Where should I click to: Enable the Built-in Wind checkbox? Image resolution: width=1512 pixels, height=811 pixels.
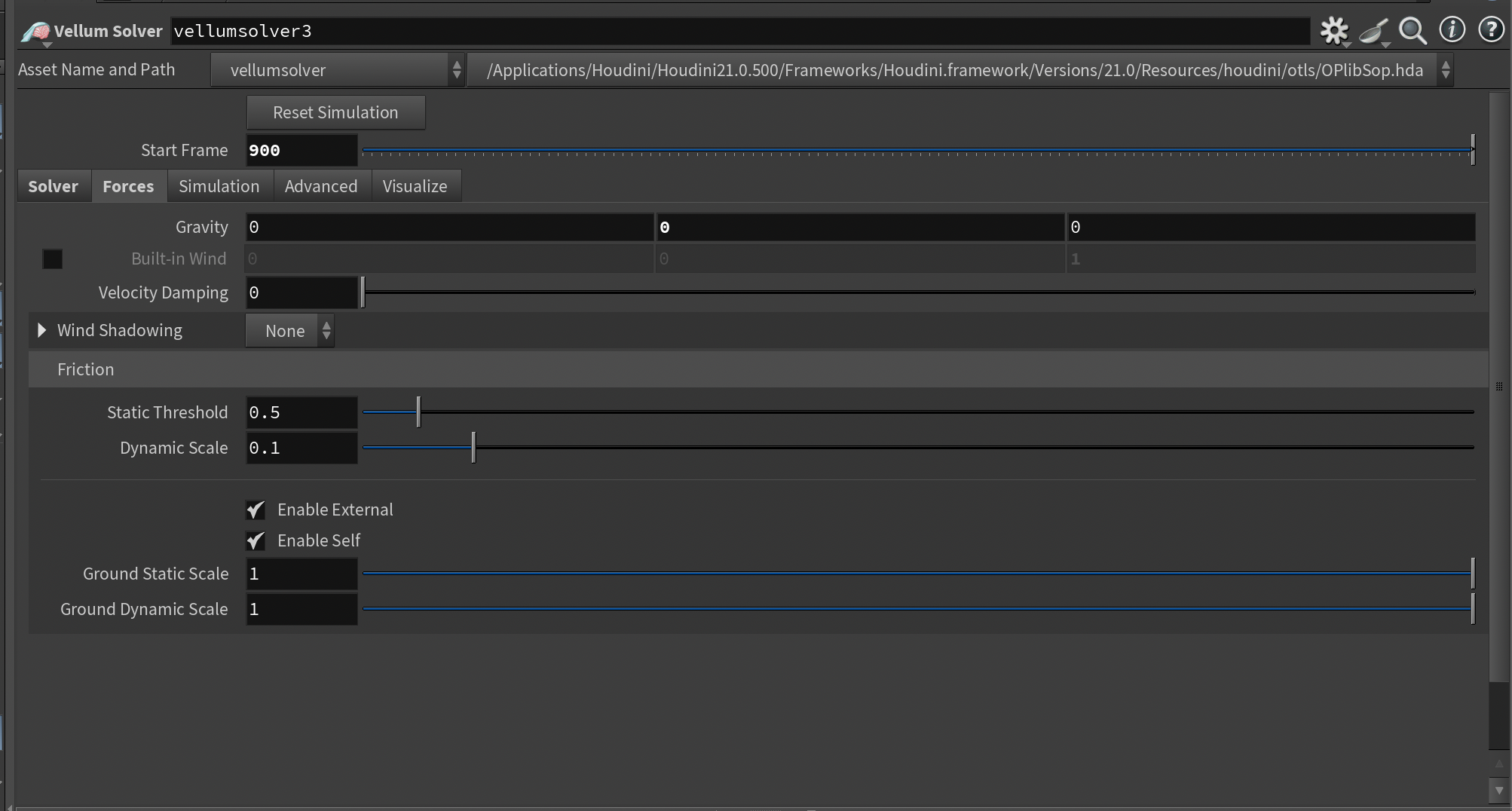[x=53, y=259]
